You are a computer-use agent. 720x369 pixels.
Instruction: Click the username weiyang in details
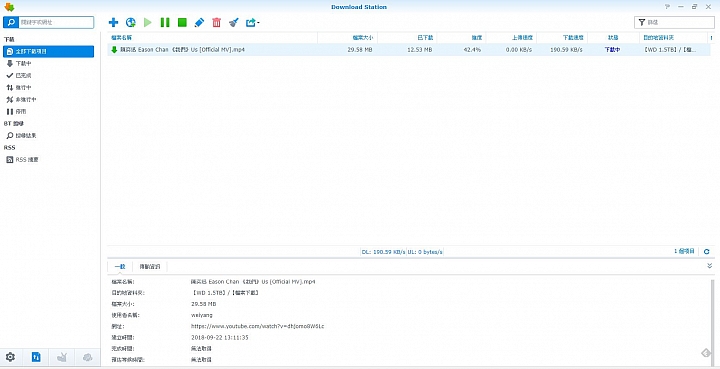coord(202,315)
